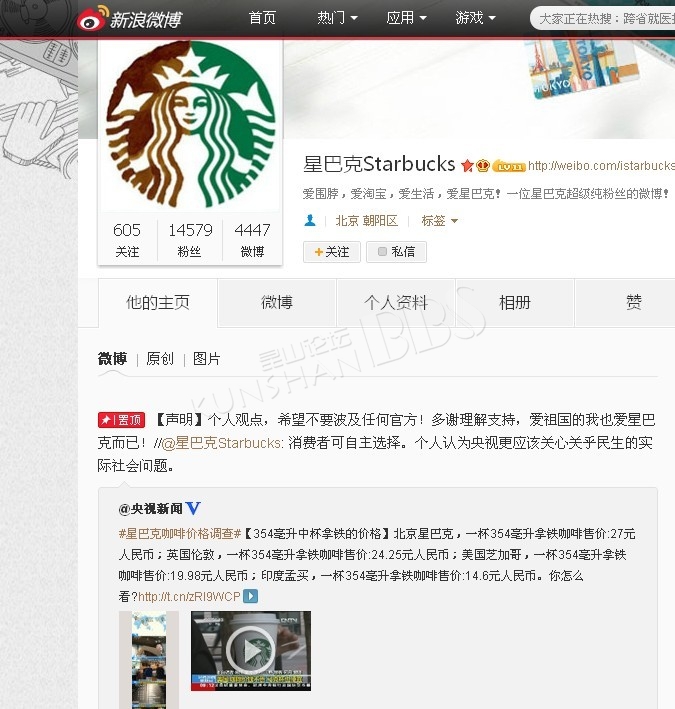675x709 pixels.
Task: Expand the 游戏 dropdown menu
Action: 476,18
